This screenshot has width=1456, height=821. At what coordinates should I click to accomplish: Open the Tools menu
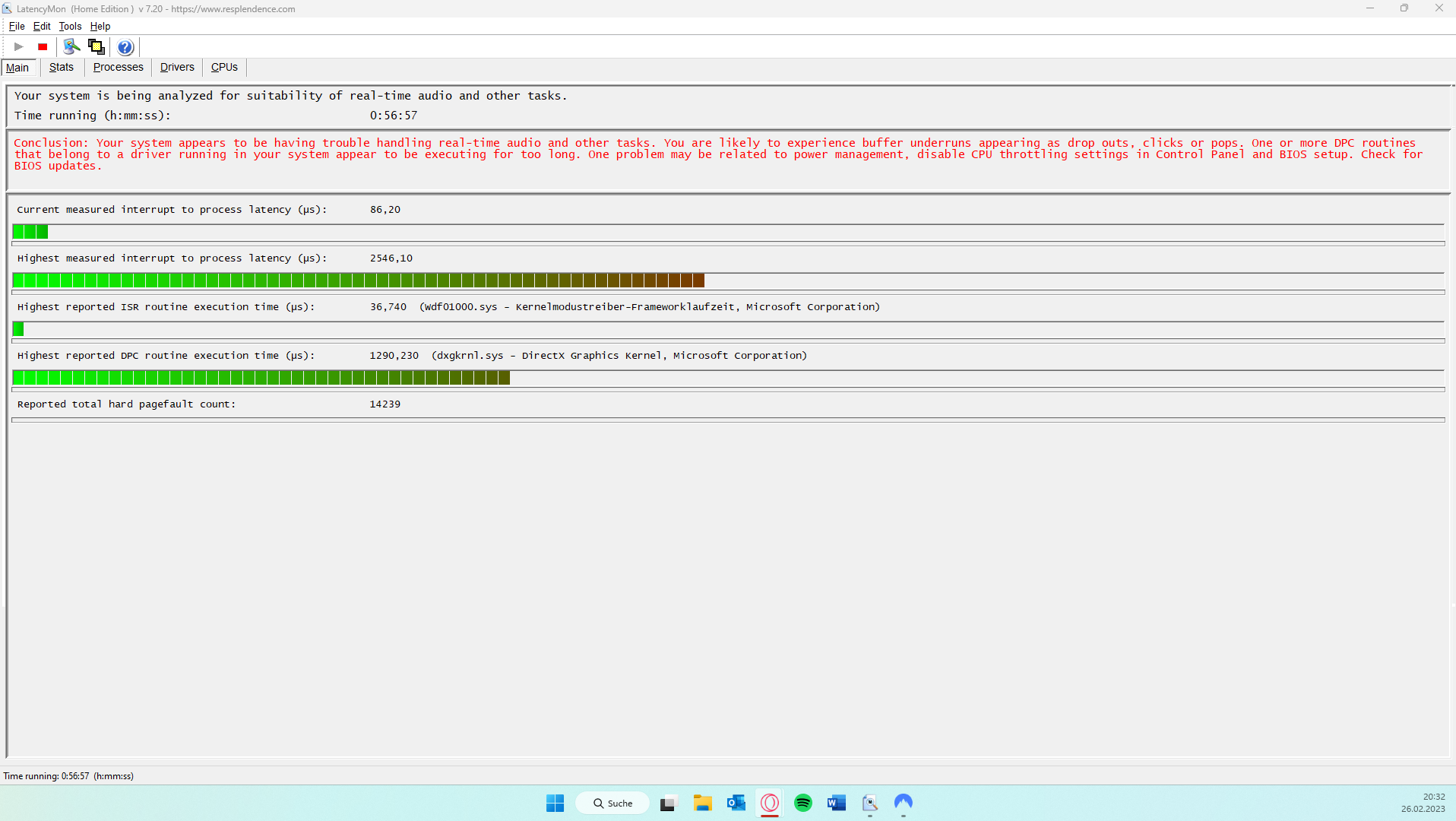click(70, 26)
